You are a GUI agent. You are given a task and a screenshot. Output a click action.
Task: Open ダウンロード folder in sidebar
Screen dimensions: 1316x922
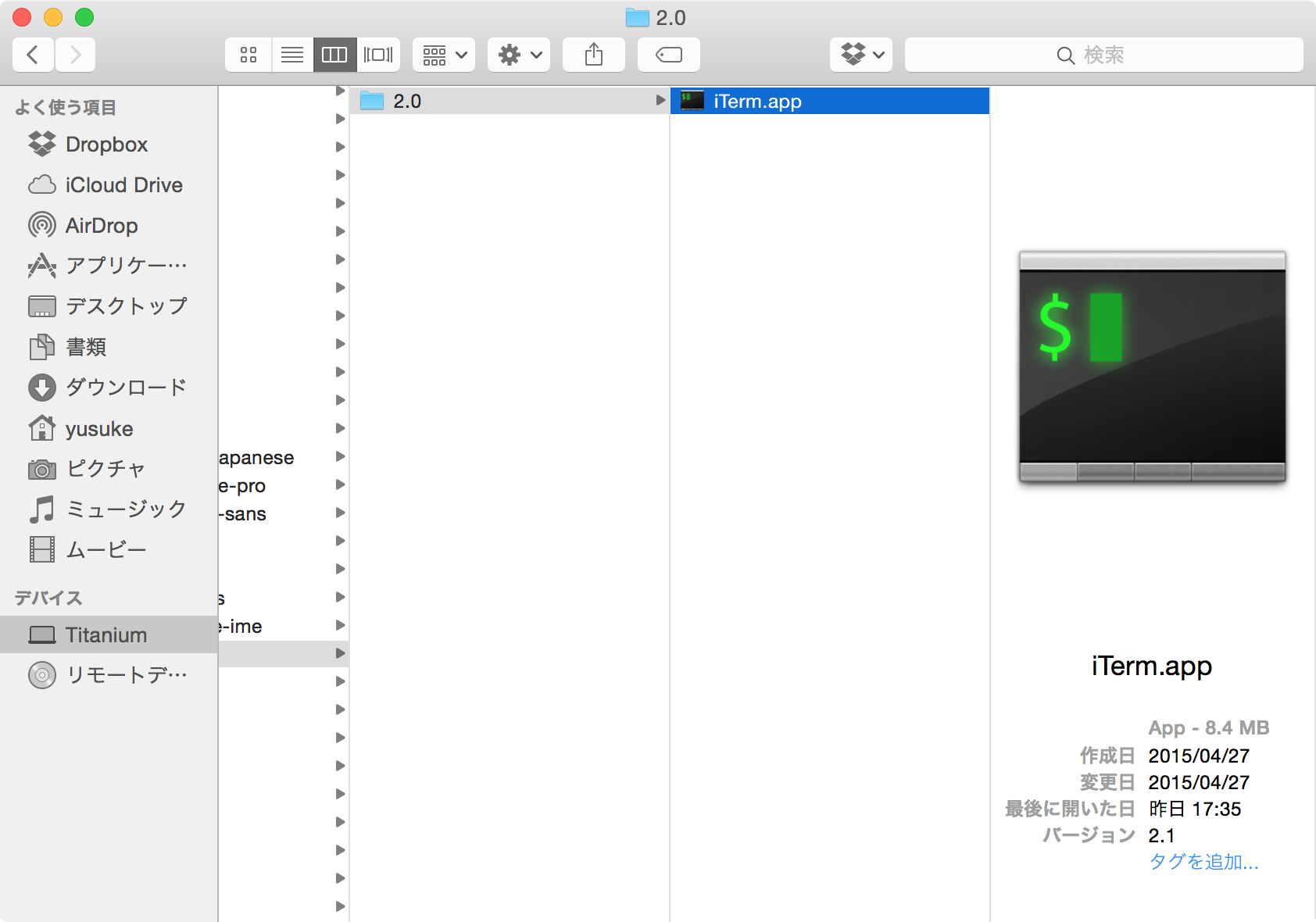pos(125,388)
